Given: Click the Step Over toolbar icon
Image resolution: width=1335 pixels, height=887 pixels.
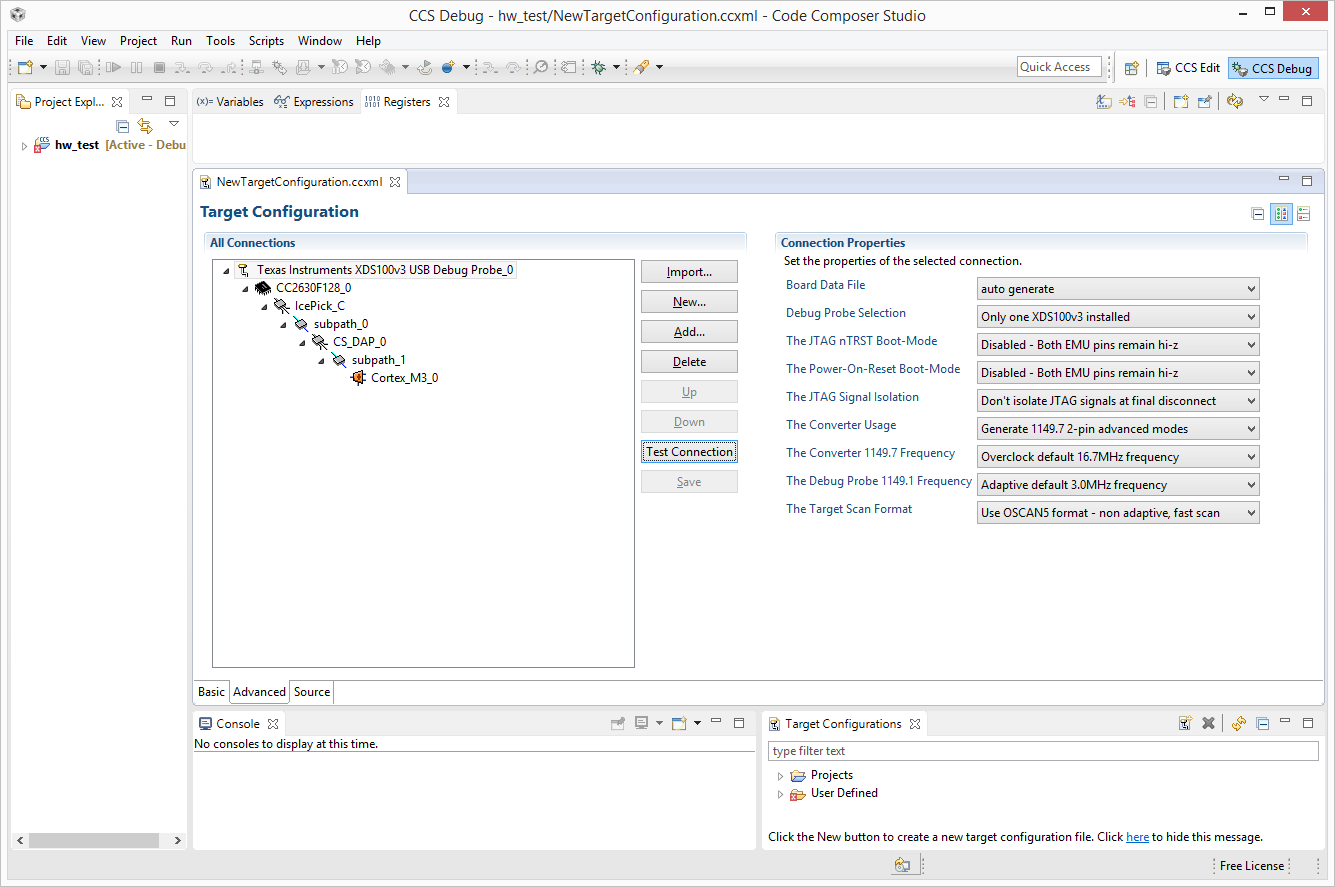Looking at the screenshot, I should point(206,67).
